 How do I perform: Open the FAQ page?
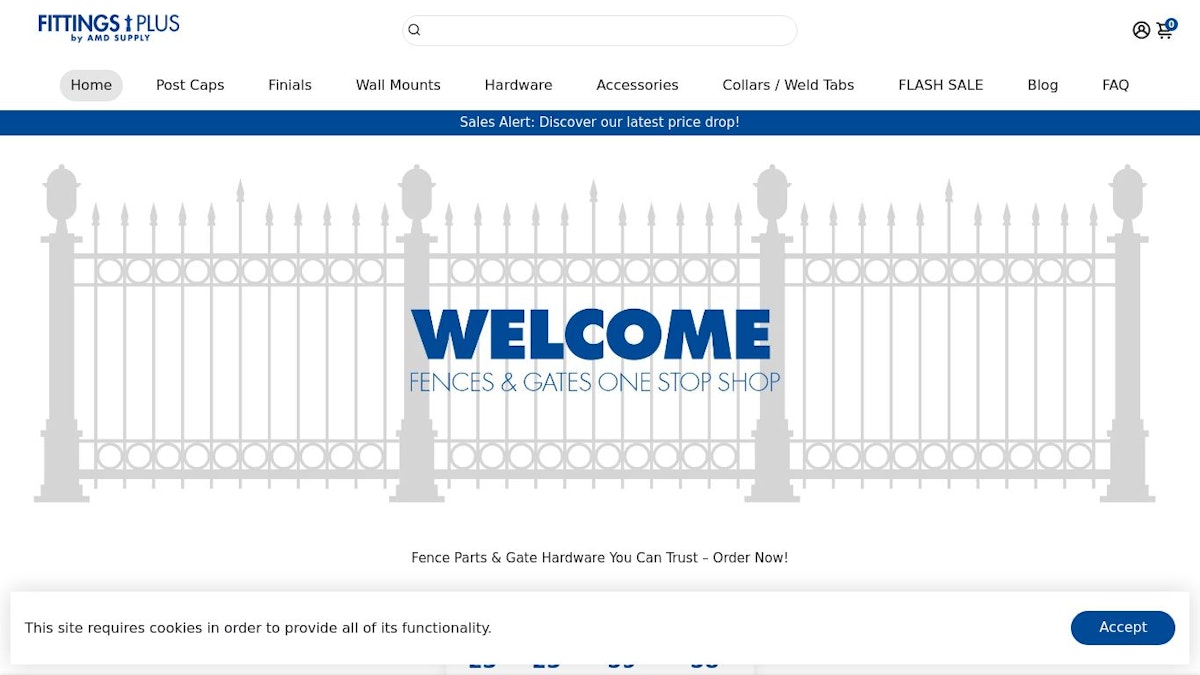pos(1115,85)
